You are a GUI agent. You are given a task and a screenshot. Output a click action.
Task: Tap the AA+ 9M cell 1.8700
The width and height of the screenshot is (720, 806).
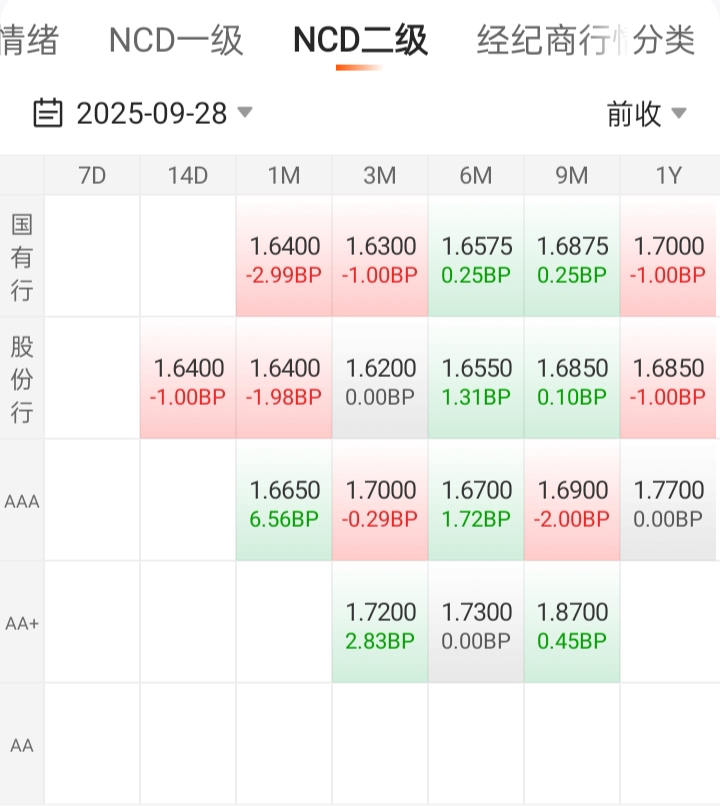tap(572, 624)
